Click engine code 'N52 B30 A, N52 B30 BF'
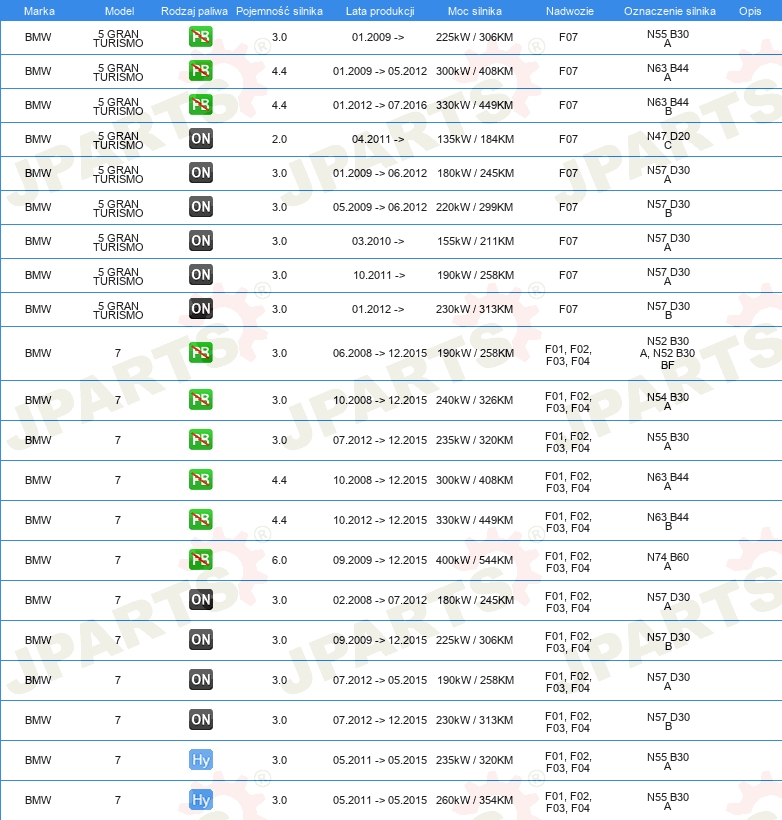Viewport: 782px width, 820px height. pos(667,353)
